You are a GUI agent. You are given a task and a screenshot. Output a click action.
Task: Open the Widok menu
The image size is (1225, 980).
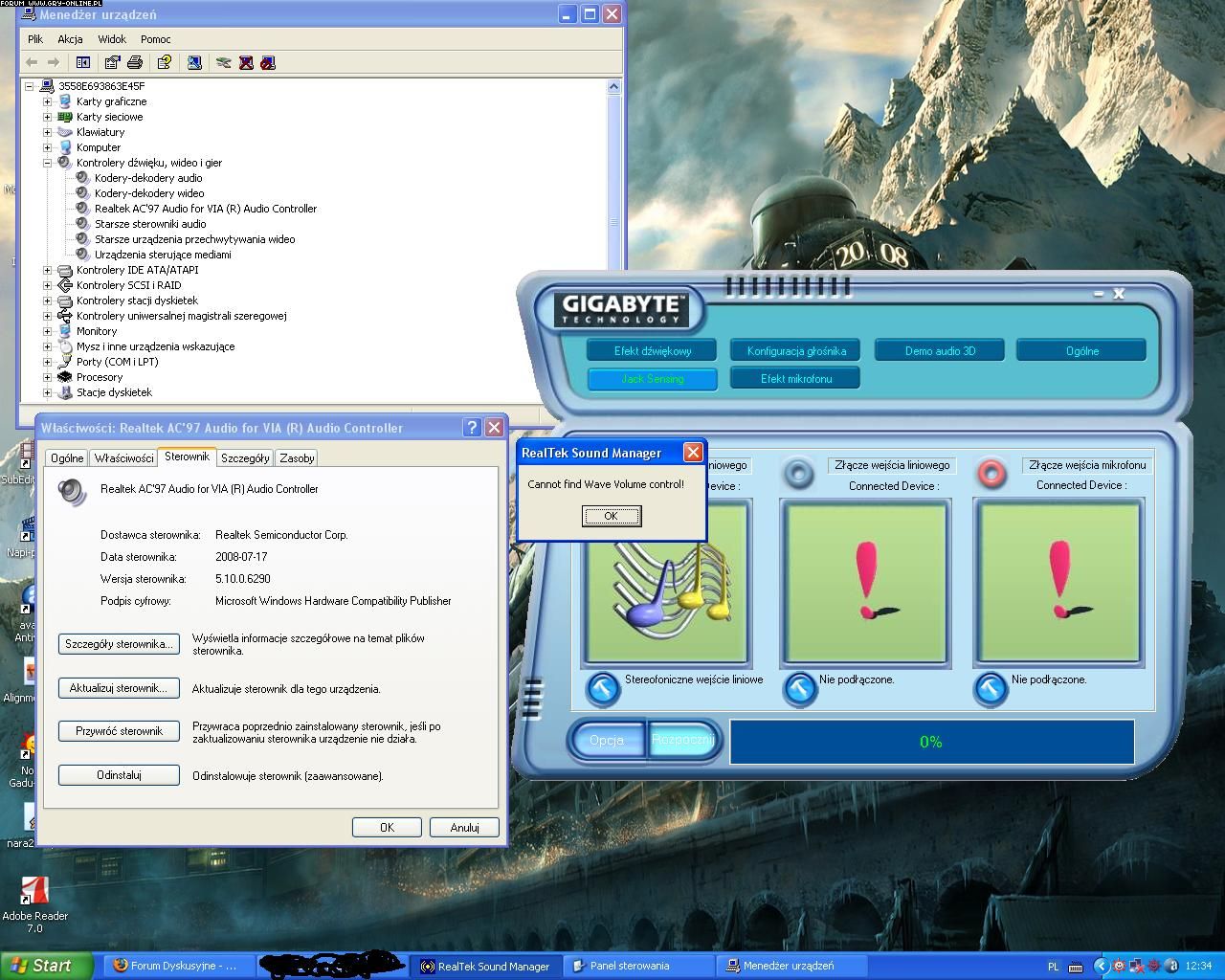pos(112,39)
